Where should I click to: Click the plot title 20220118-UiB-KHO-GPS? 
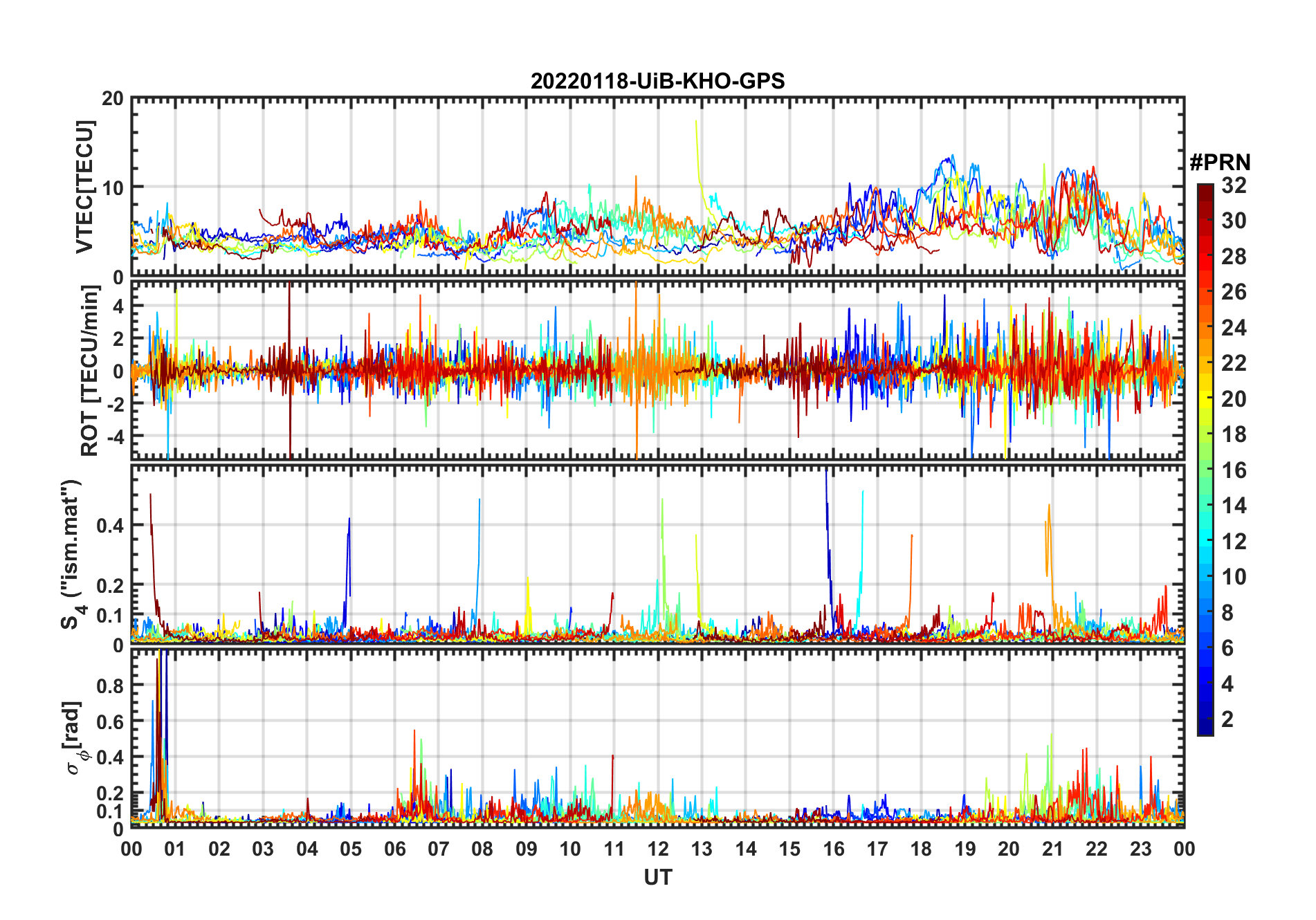click(x=657, y=81)
